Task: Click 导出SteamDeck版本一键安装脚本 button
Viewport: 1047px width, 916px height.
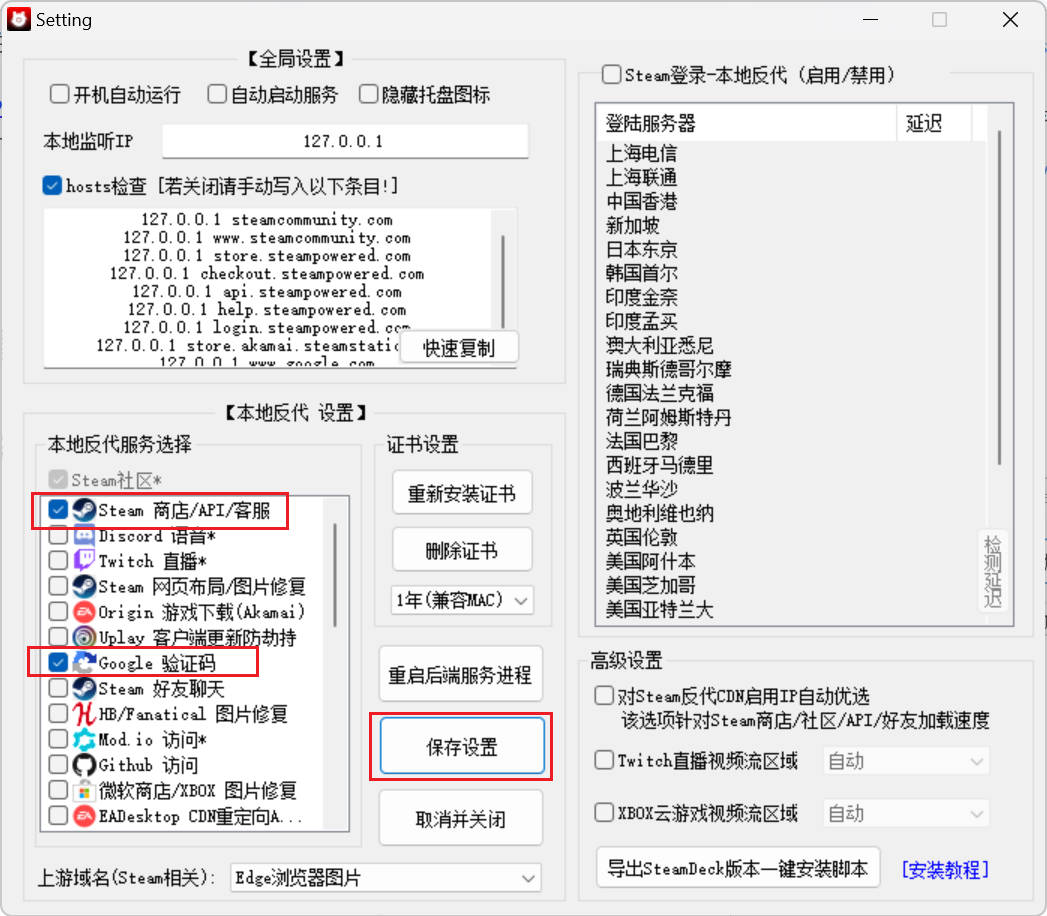Action: (x=738, y=868)
